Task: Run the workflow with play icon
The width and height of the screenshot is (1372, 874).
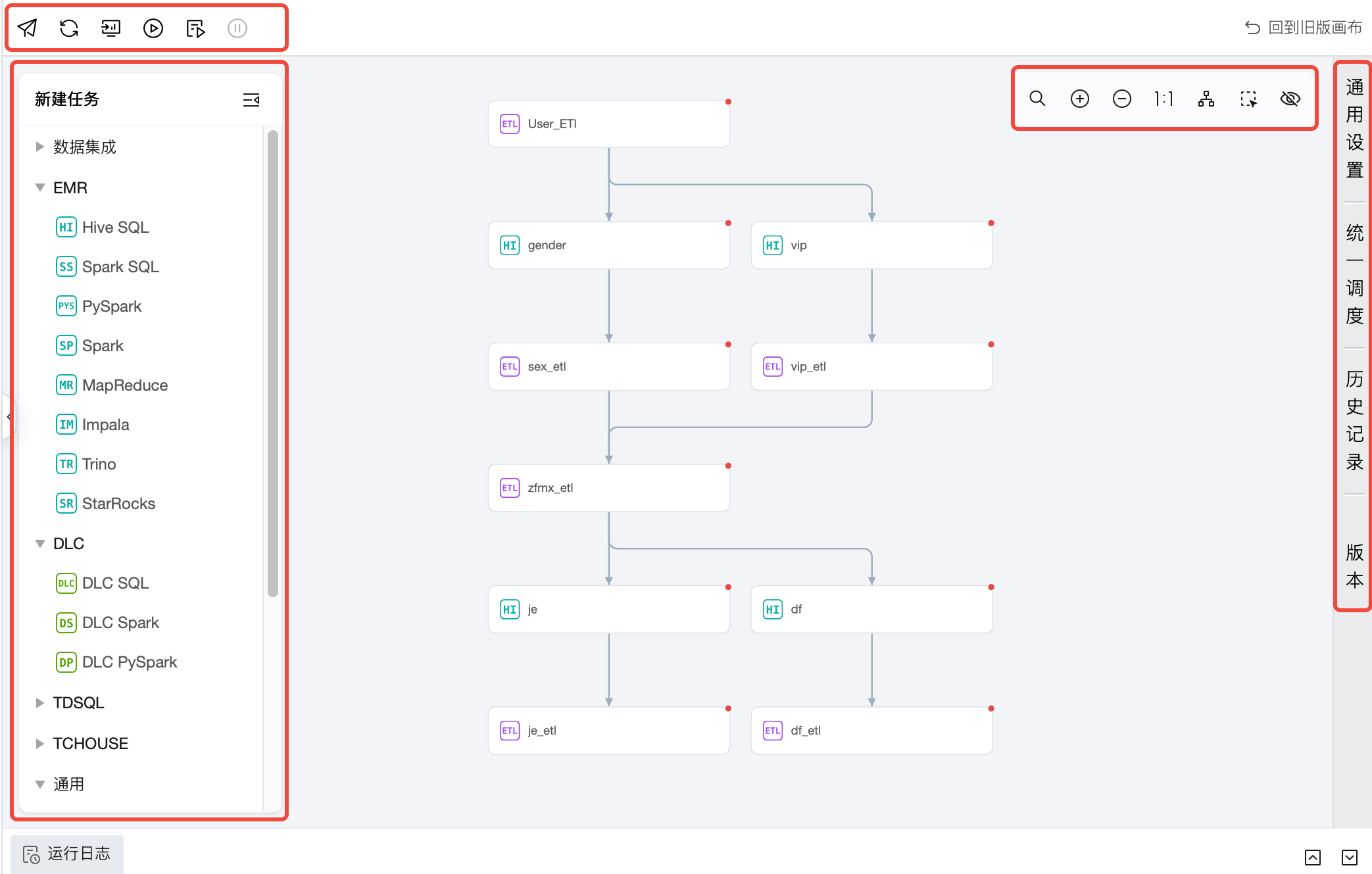Action: [153, 28]
